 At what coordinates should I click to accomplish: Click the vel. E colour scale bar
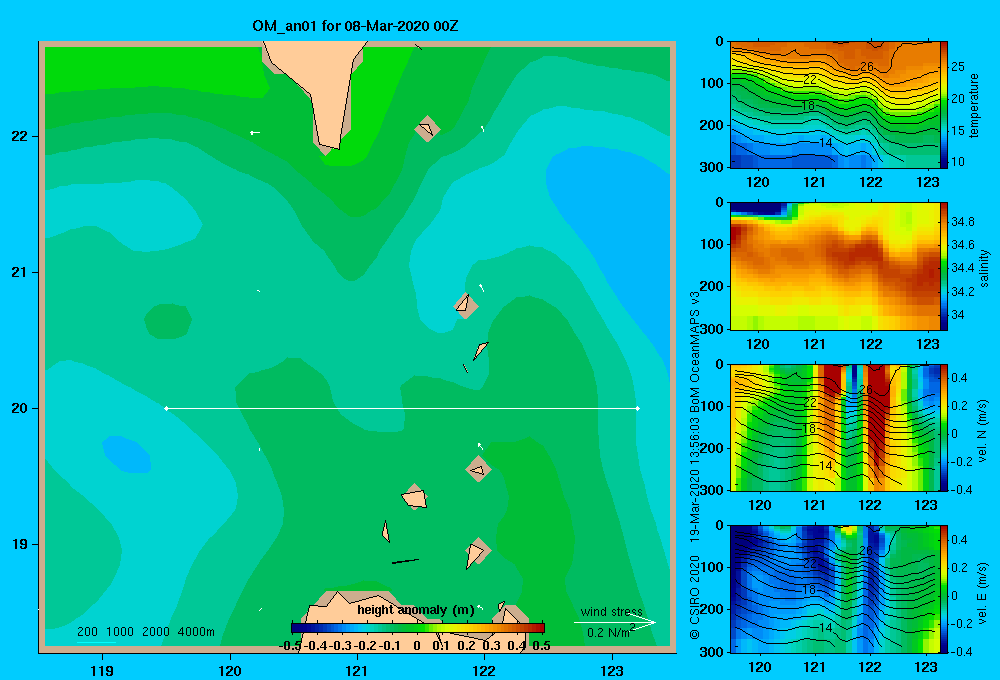pos(944,589)
